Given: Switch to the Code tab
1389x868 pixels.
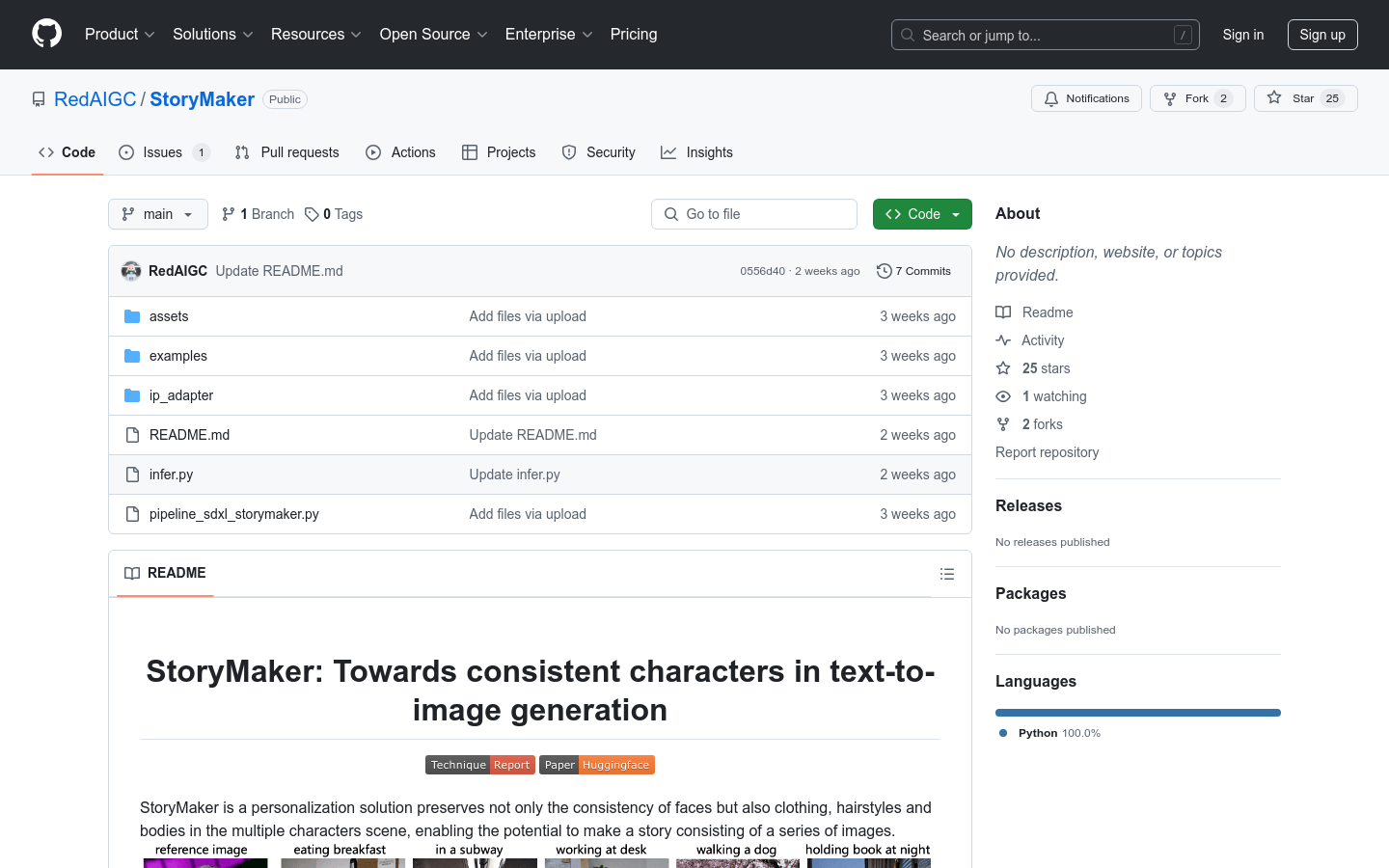Looking at the screenshot, I should pos(68,152).
